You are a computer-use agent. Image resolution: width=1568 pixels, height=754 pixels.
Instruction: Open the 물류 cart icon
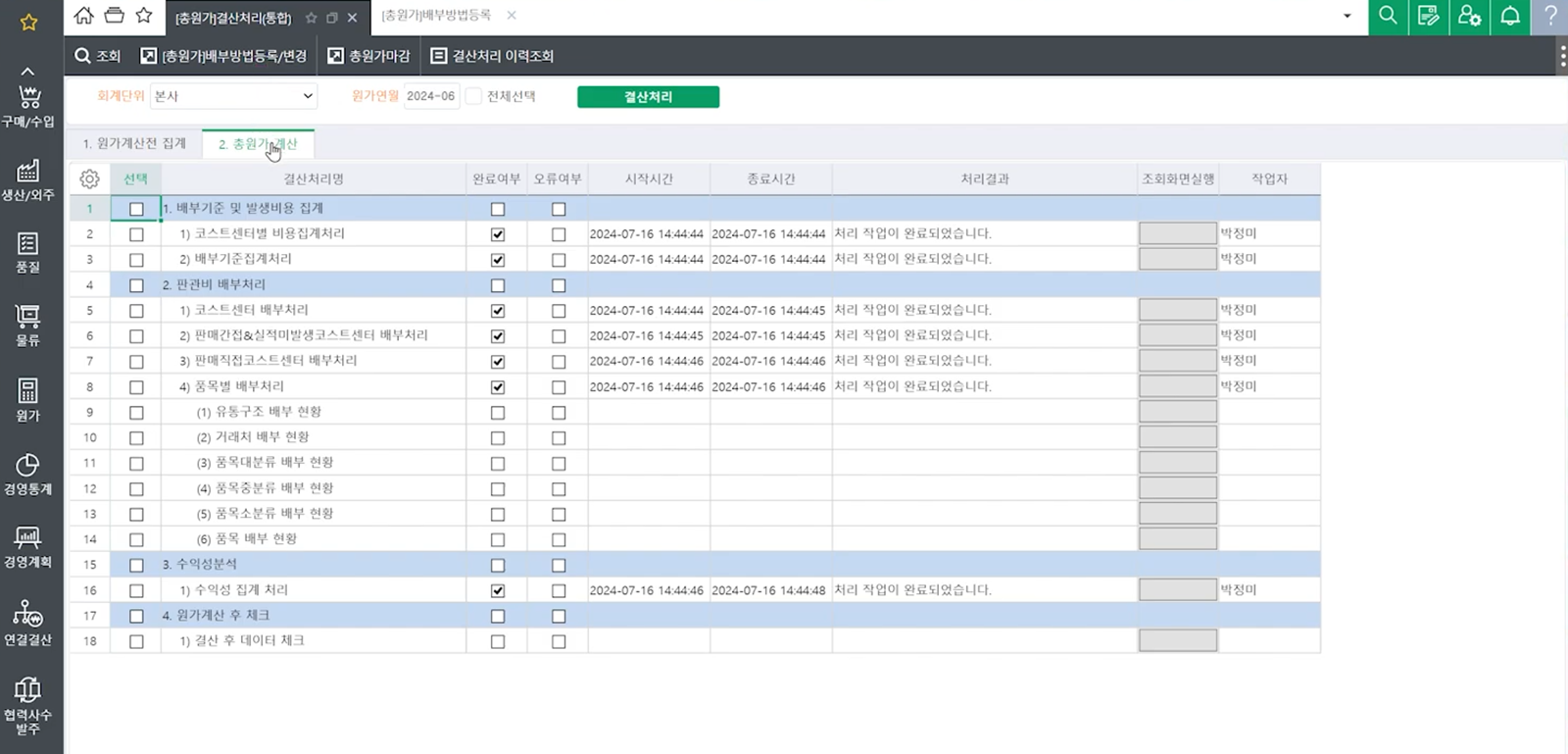[27, 325]
